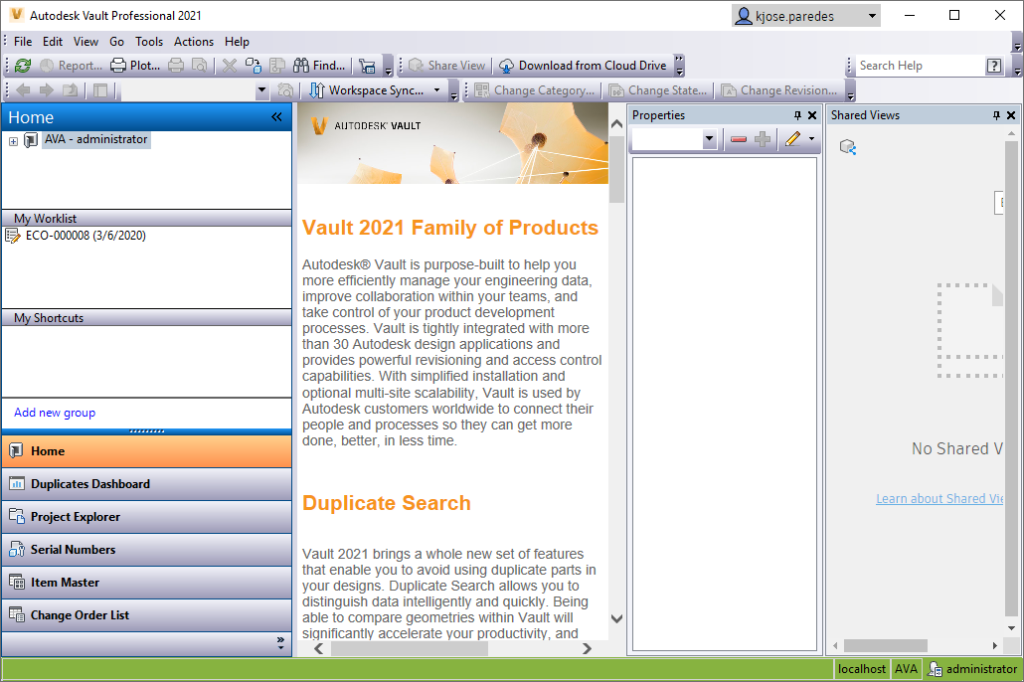
Task: Pin the Shared Views panel
Action: click(x=994, y=114)
